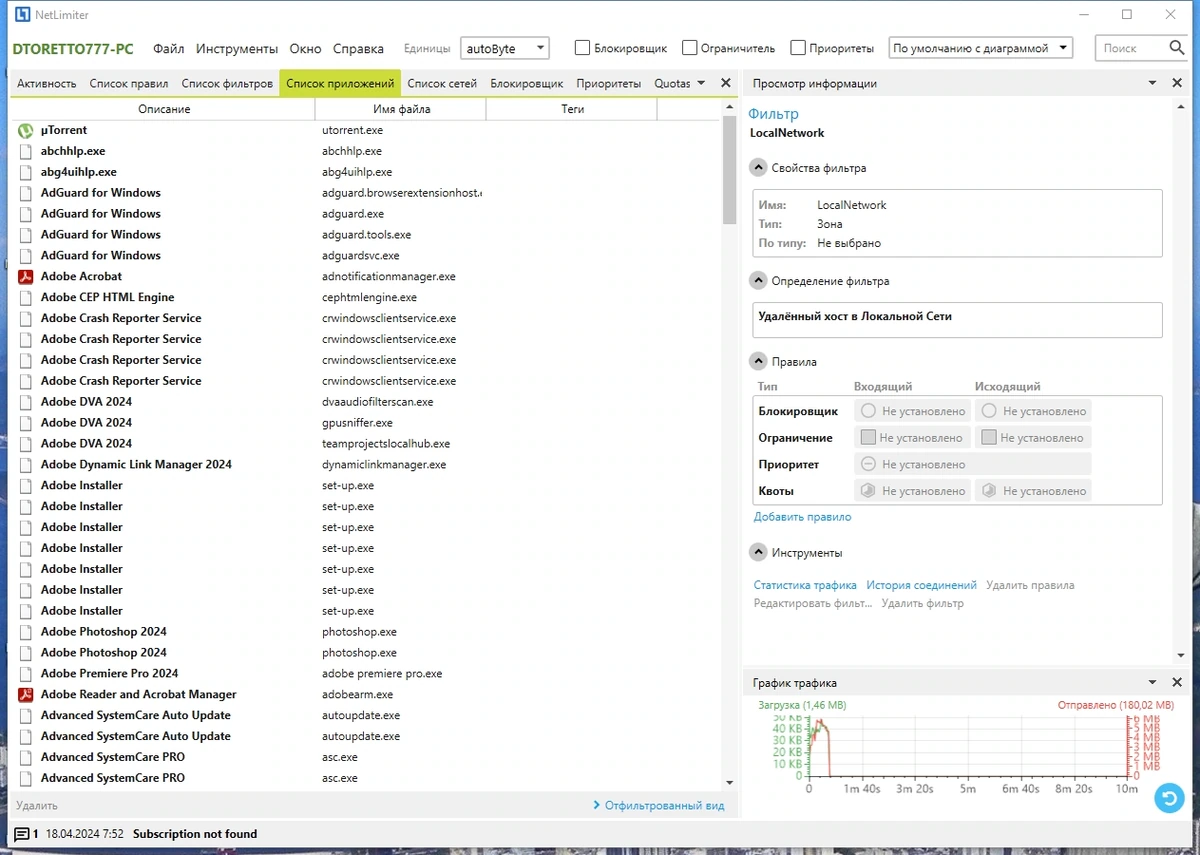Click file icon of abchhlp.exe row
This screenshot has width=1200, height=855.
(26, 151)
